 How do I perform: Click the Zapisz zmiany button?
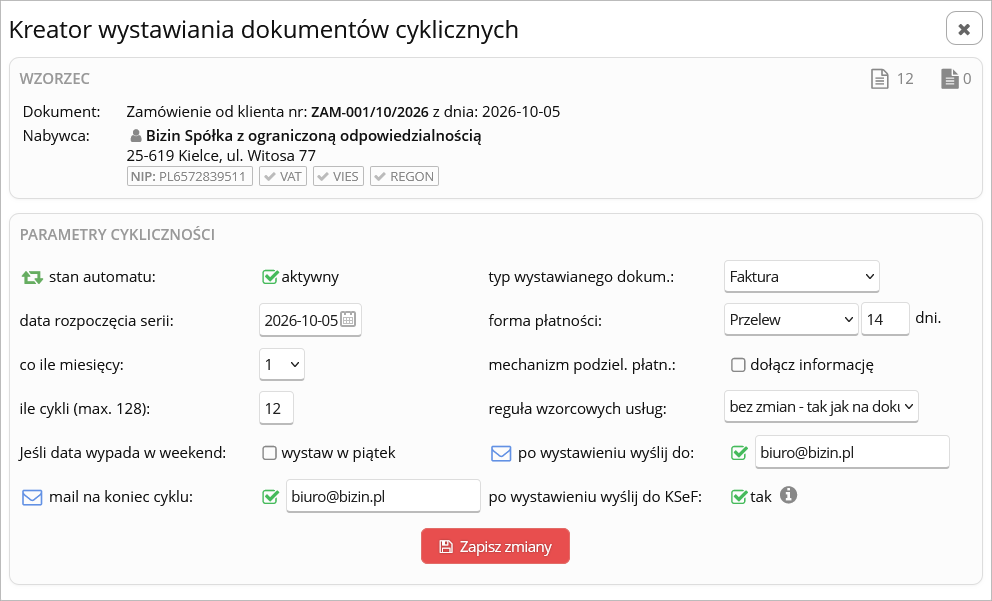tap(495, 546)
